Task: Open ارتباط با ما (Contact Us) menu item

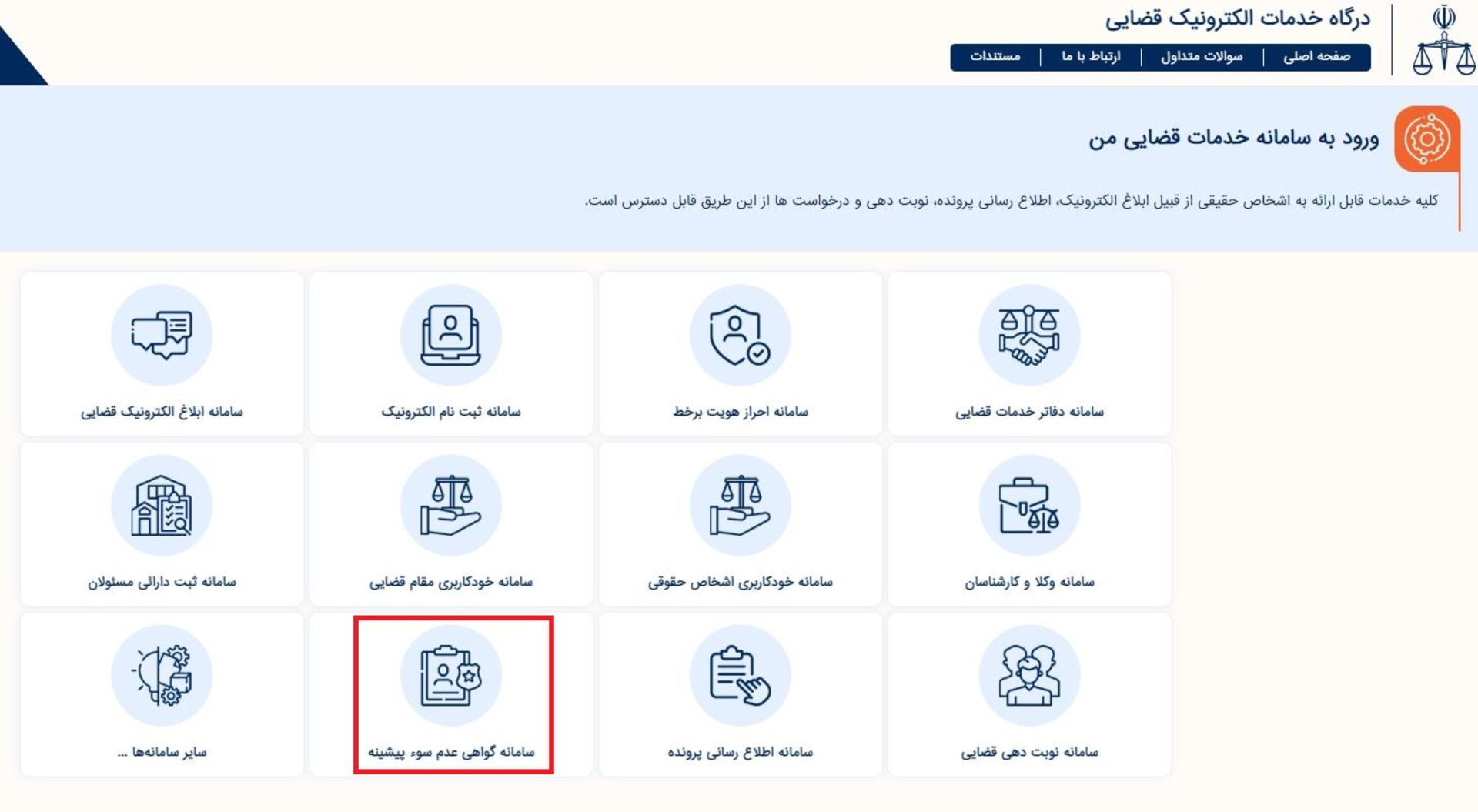Action: pos(1092,57)
